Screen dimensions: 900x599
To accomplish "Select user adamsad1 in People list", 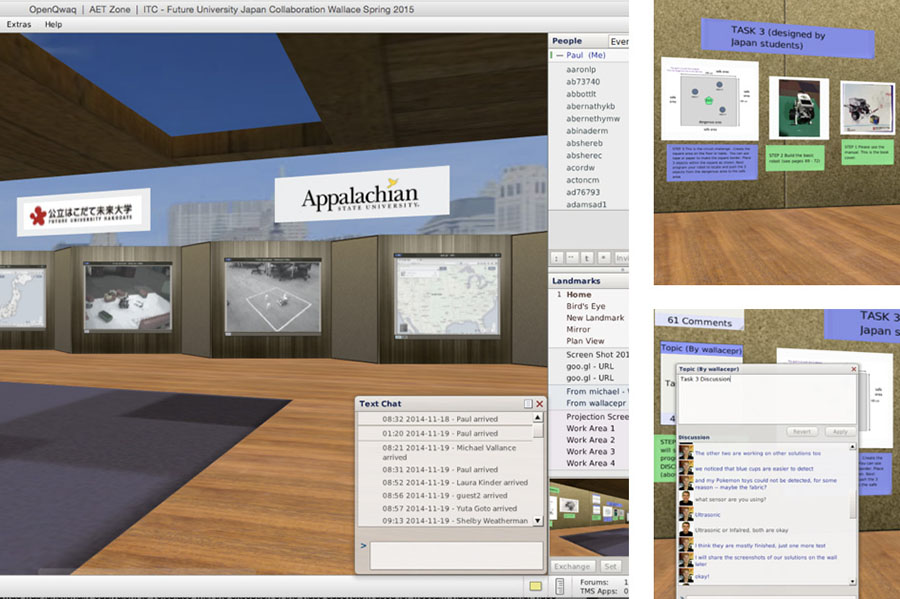I will [x=586, y=204].
